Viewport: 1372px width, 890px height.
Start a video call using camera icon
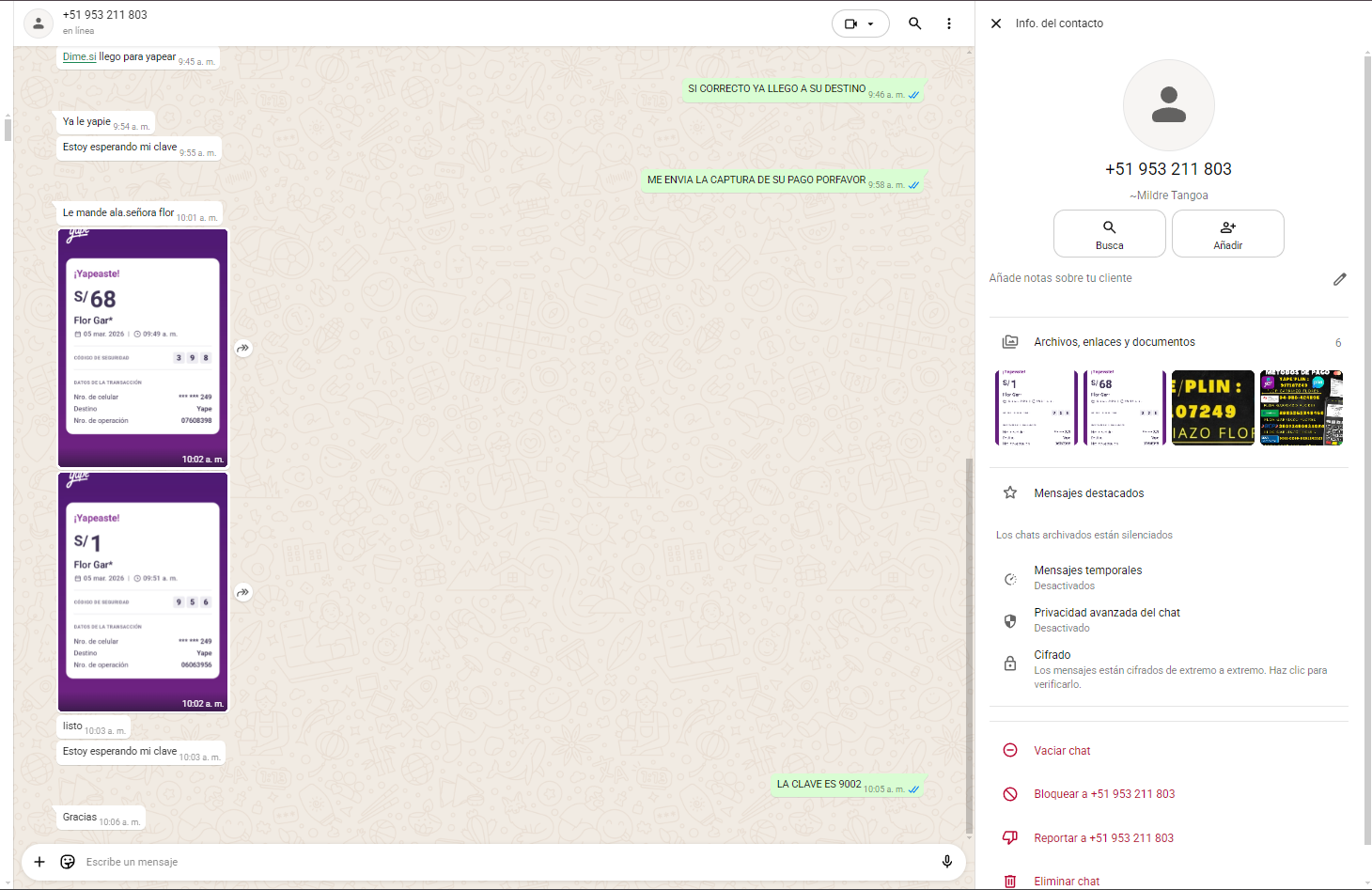pyautogui.click(x=851, y=23)
